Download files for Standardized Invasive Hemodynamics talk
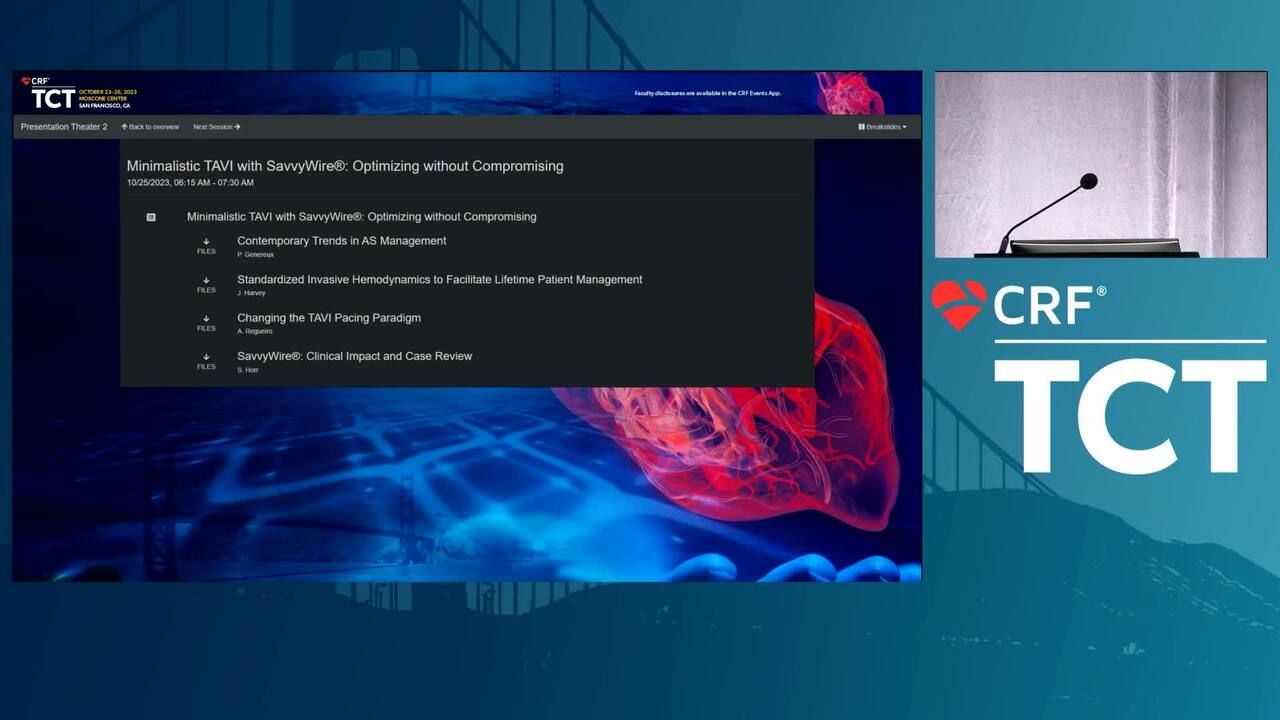The image size is (1280, 720). click(206, 285)
